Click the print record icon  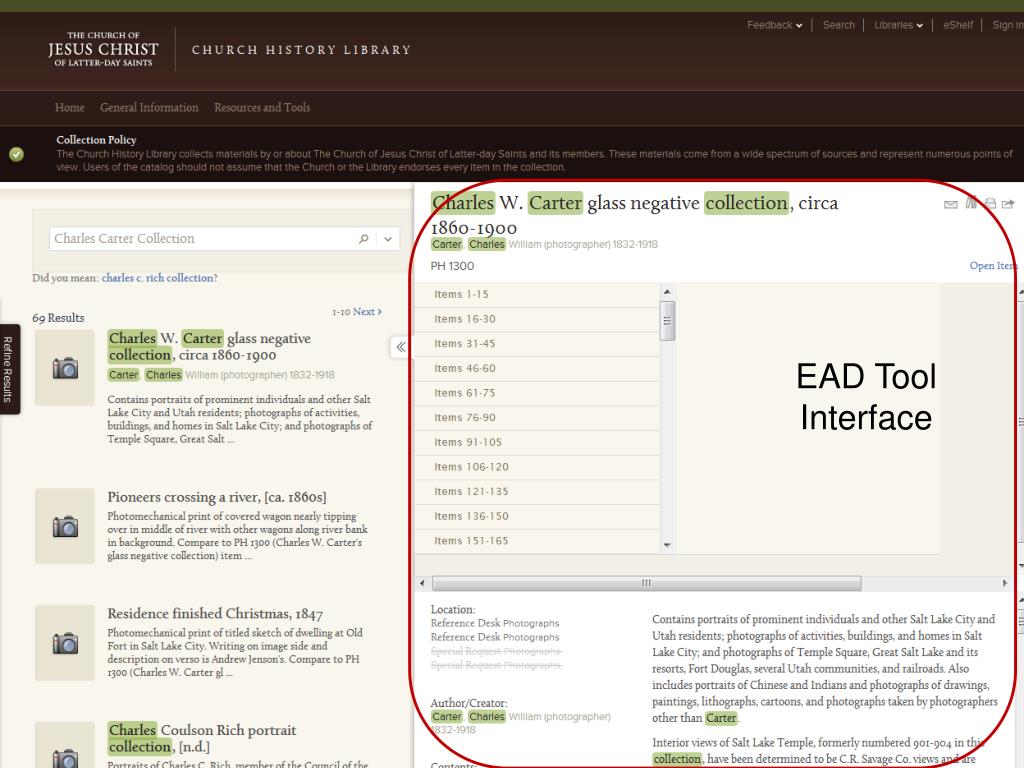(990, 203)
